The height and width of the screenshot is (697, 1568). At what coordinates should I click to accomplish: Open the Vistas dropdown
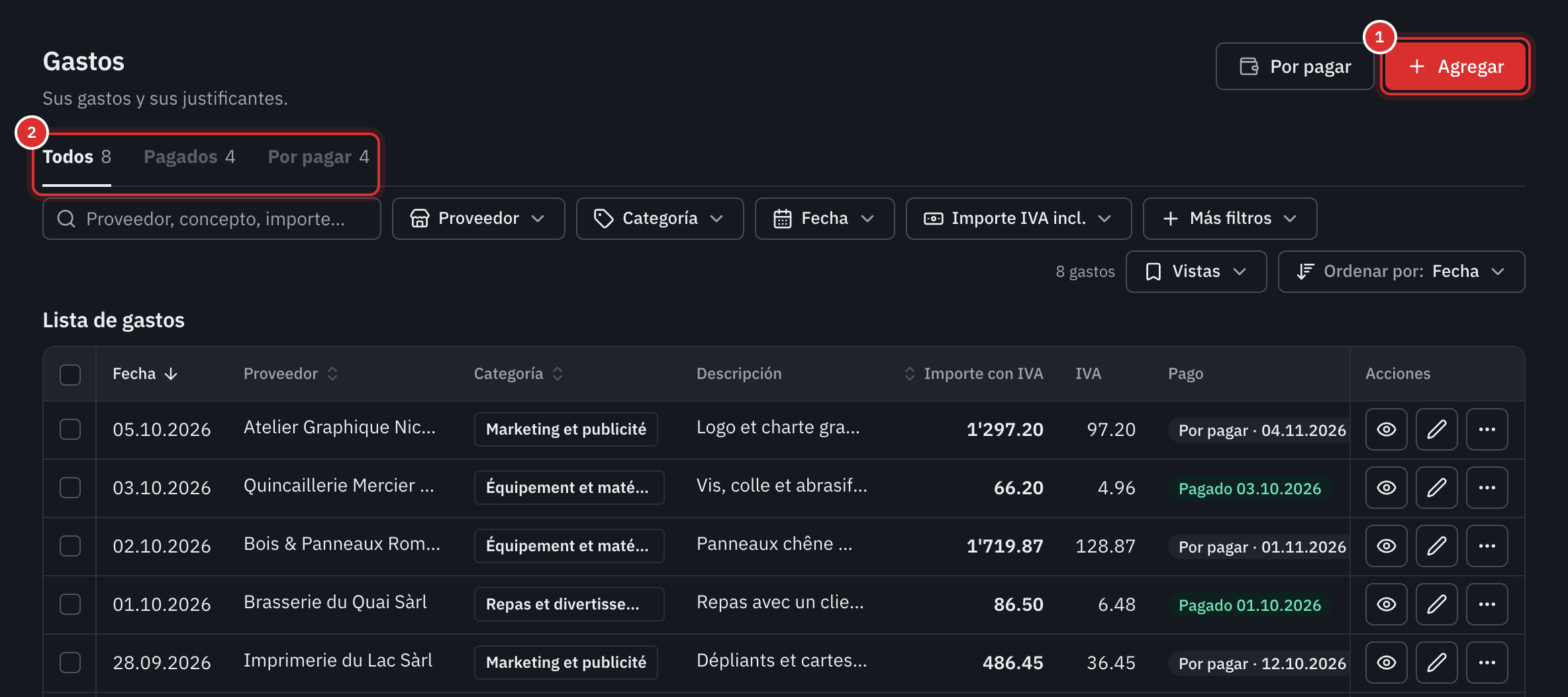(1196, 272)
